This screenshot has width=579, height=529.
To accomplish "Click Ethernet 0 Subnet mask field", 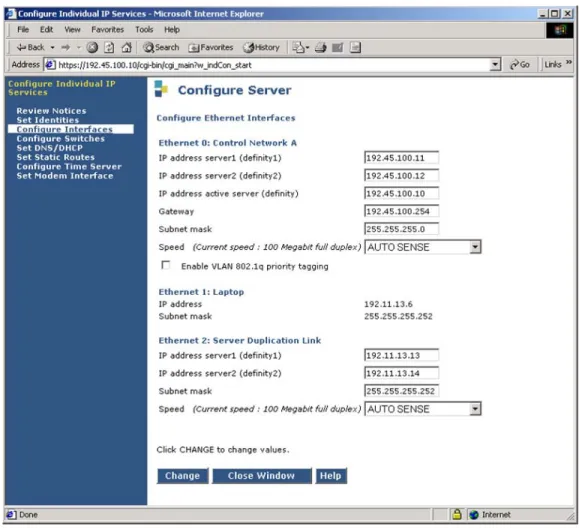I will click(x=401, y=229).
